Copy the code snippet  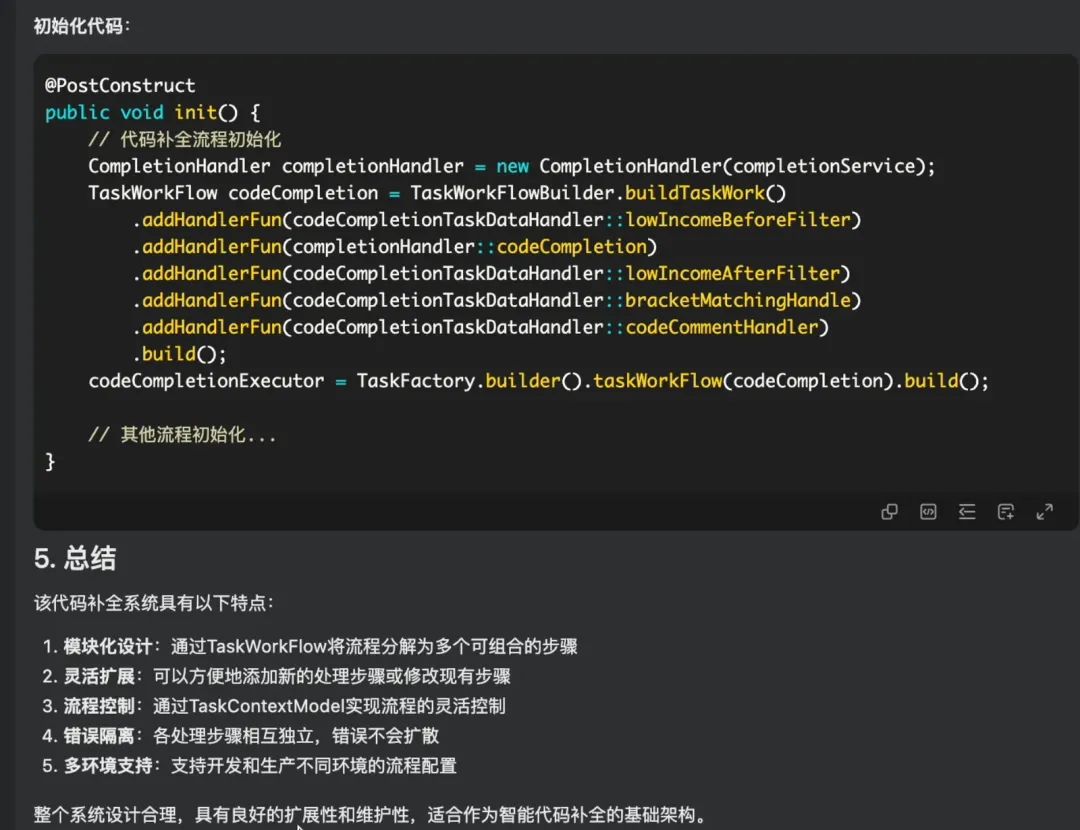click(889, 512)
